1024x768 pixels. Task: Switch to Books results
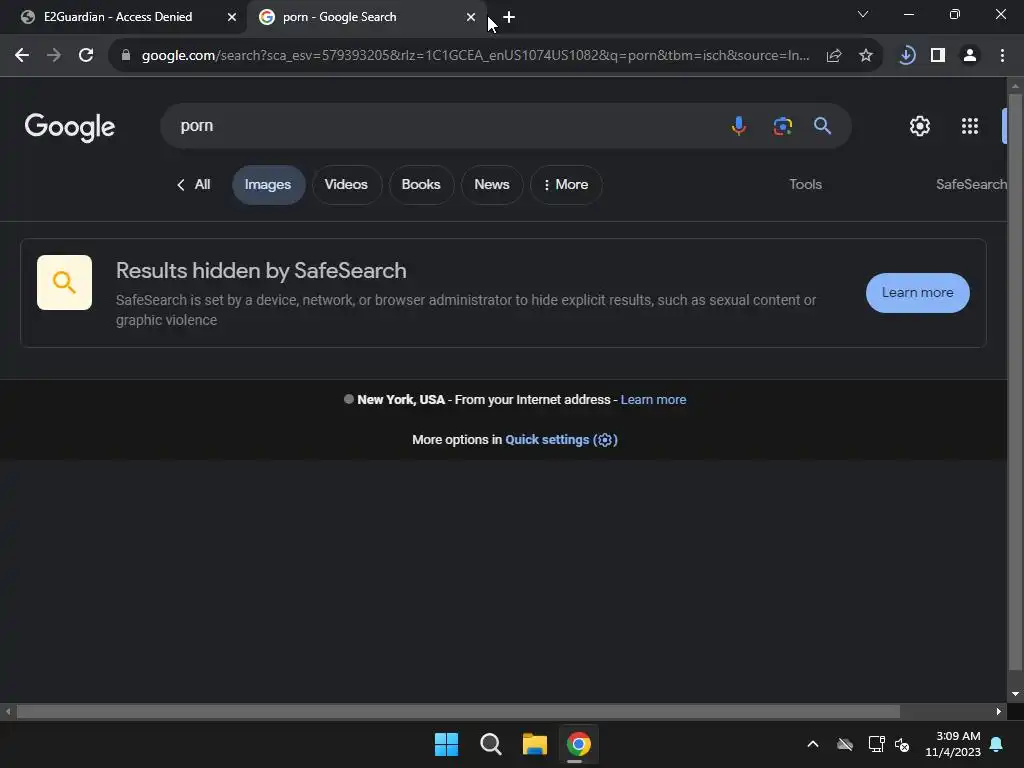(421, 185)
